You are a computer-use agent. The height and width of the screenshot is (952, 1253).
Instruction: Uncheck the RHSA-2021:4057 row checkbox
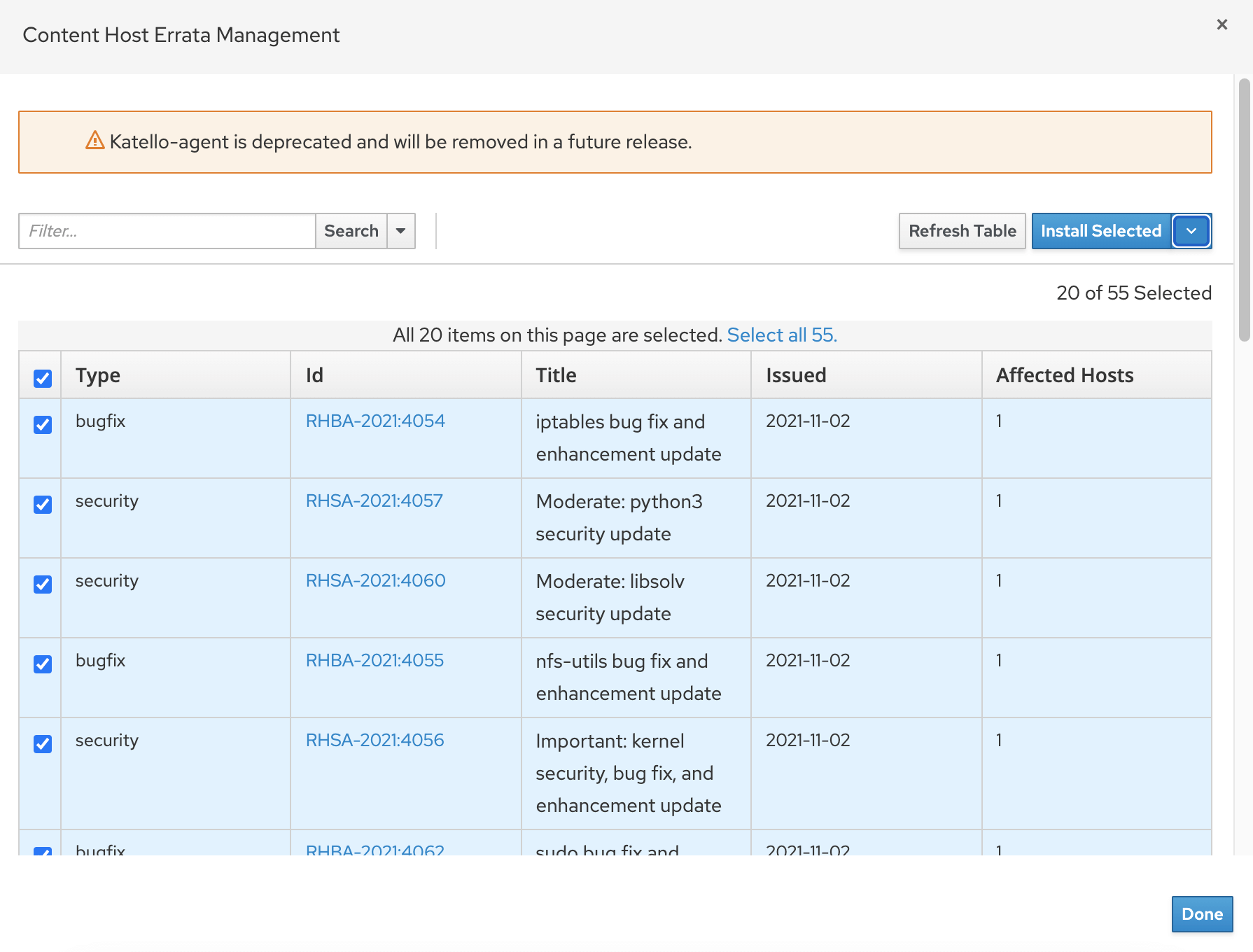(43, 505)
